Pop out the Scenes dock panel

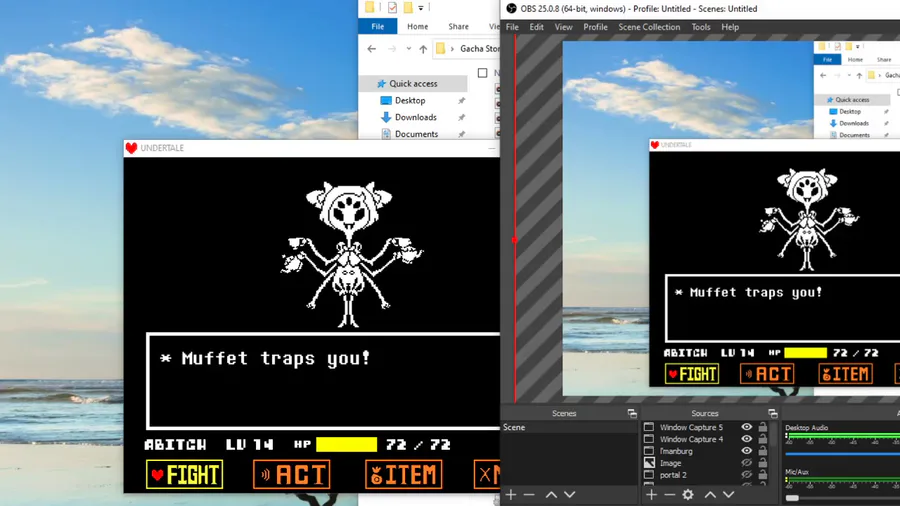(632, 414)
